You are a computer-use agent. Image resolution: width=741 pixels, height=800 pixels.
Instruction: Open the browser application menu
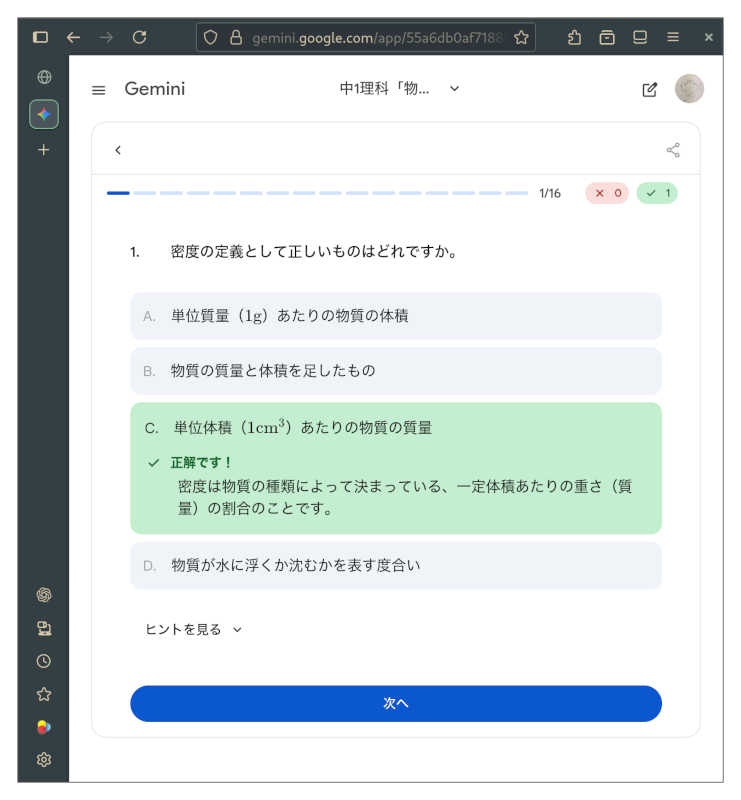point(673,37)
